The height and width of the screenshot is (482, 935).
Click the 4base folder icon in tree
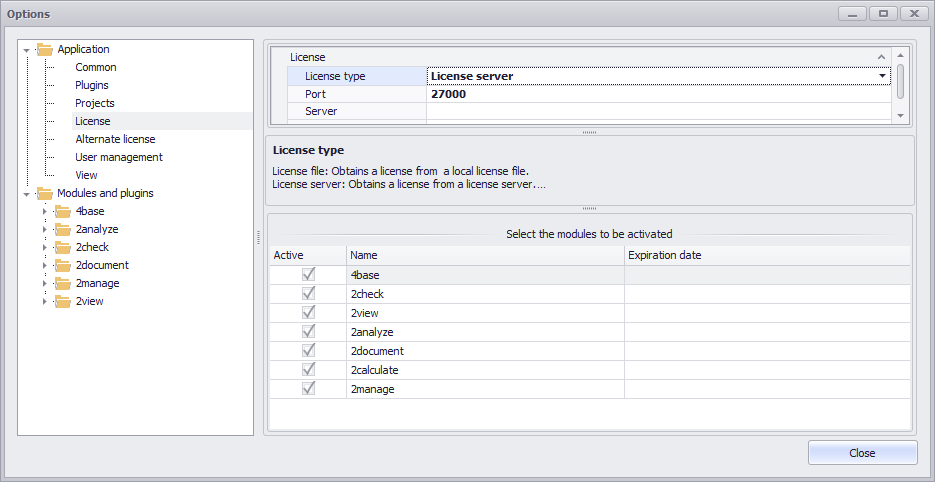63,211
